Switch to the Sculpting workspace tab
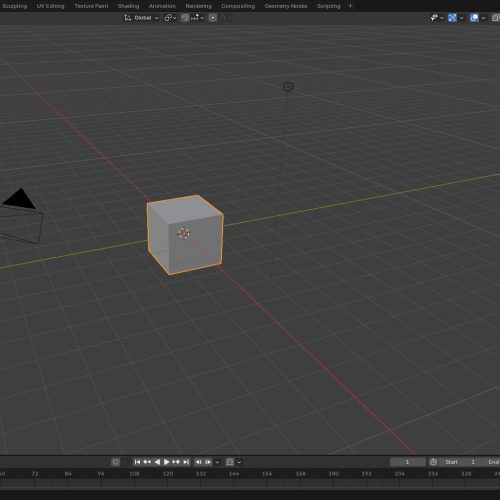Image resolution: width=500 pixels, height=500 pixels. pos(14,6)
